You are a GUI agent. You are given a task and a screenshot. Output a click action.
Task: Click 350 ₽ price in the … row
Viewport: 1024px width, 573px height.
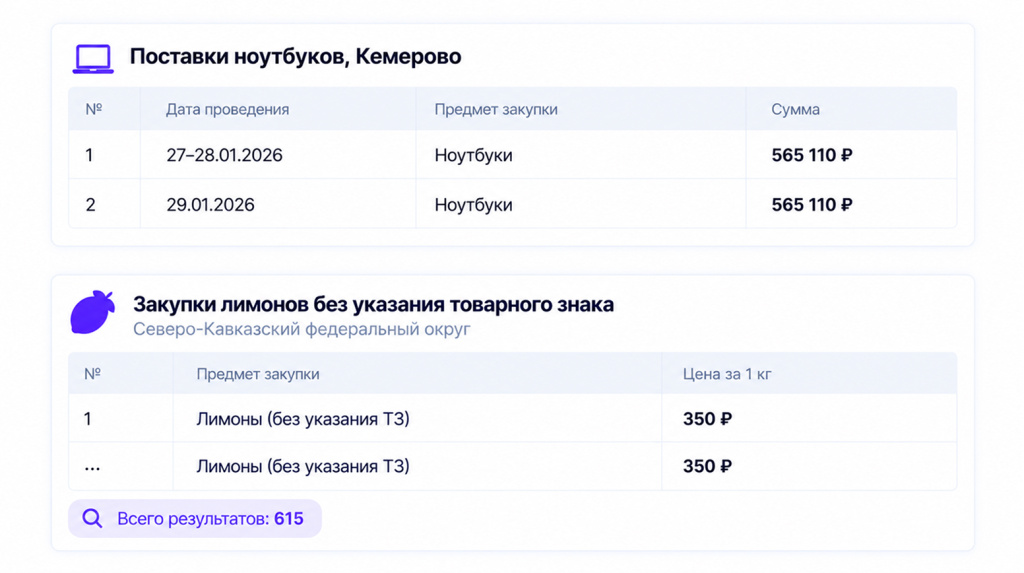(x=707, y=466)
